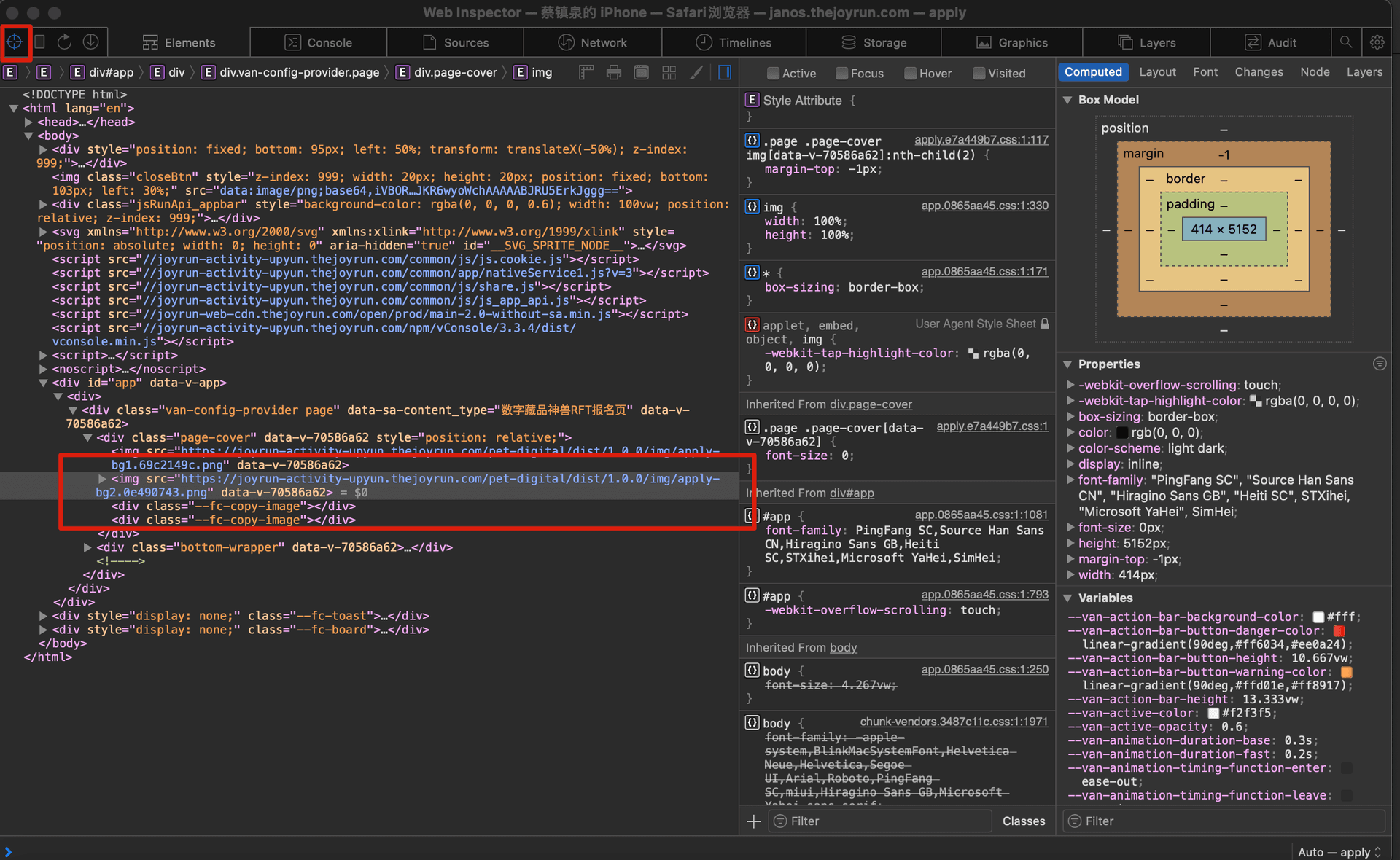Expand the head element node
Screen dimensions: 1400x860
[x=28, y=122]
